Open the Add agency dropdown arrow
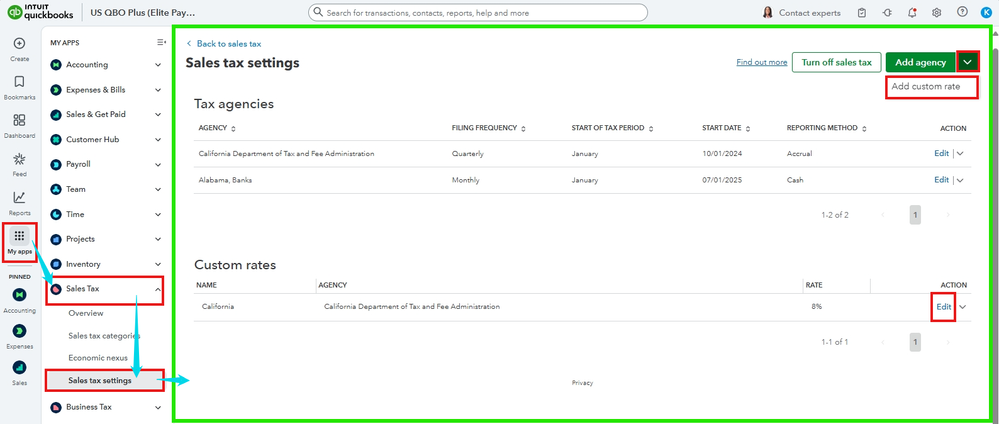Screen dimensions: 999x424 point(968,62)
